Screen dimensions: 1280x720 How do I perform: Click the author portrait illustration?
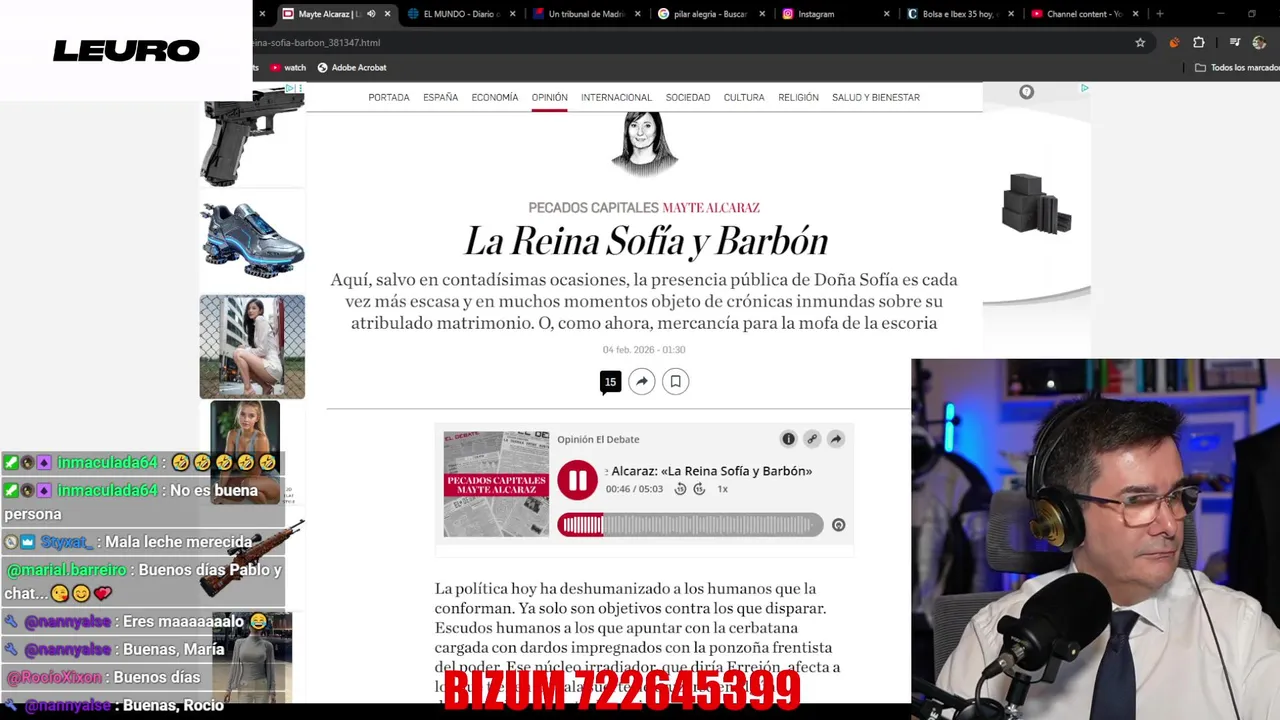point(644,145)
